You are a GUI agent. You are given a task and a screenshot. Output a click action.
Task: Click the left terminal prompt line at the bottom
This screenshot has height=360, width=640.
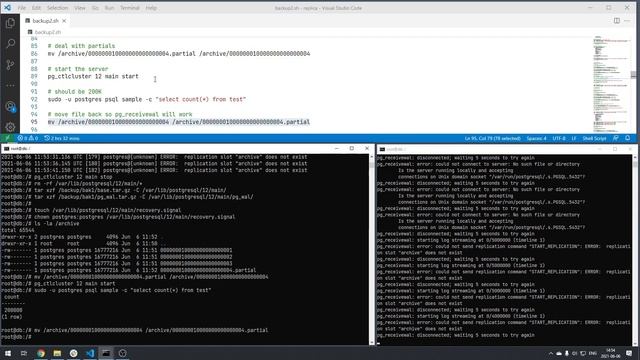pyautogui.click(x=16, y=337)
